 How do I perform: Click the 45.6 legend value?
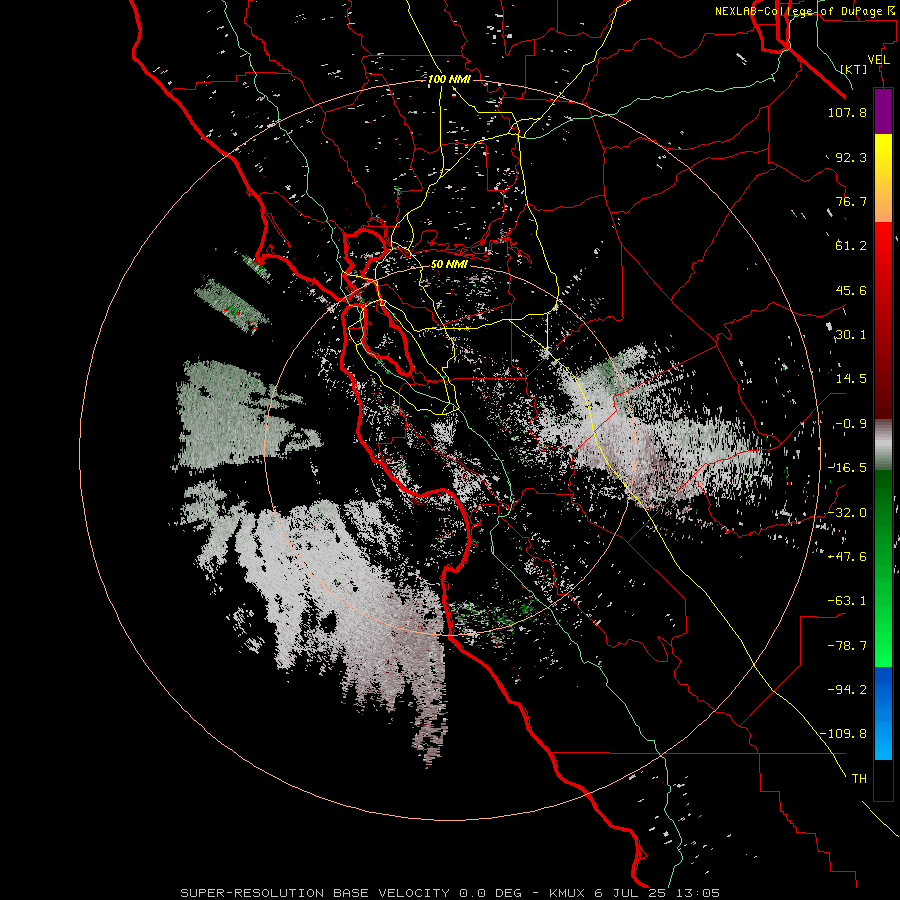pyautogui.click(x=851, y=290)
